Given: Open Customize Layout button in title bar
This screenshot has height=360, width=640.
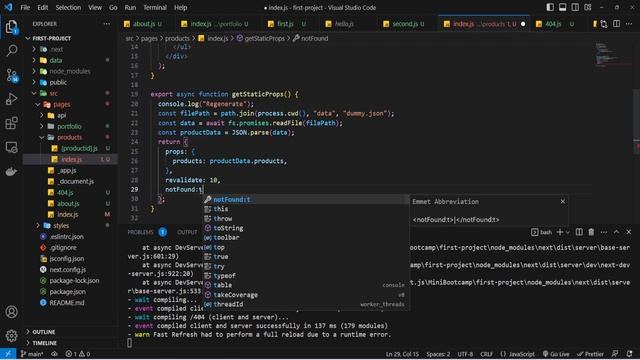Looking at the screenshot, I should [x=588, y=7].
